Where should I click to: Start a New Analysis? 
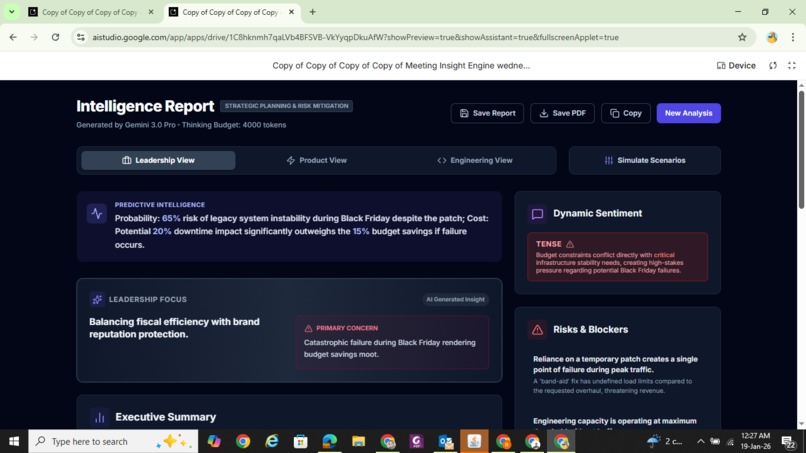[688, 113]
